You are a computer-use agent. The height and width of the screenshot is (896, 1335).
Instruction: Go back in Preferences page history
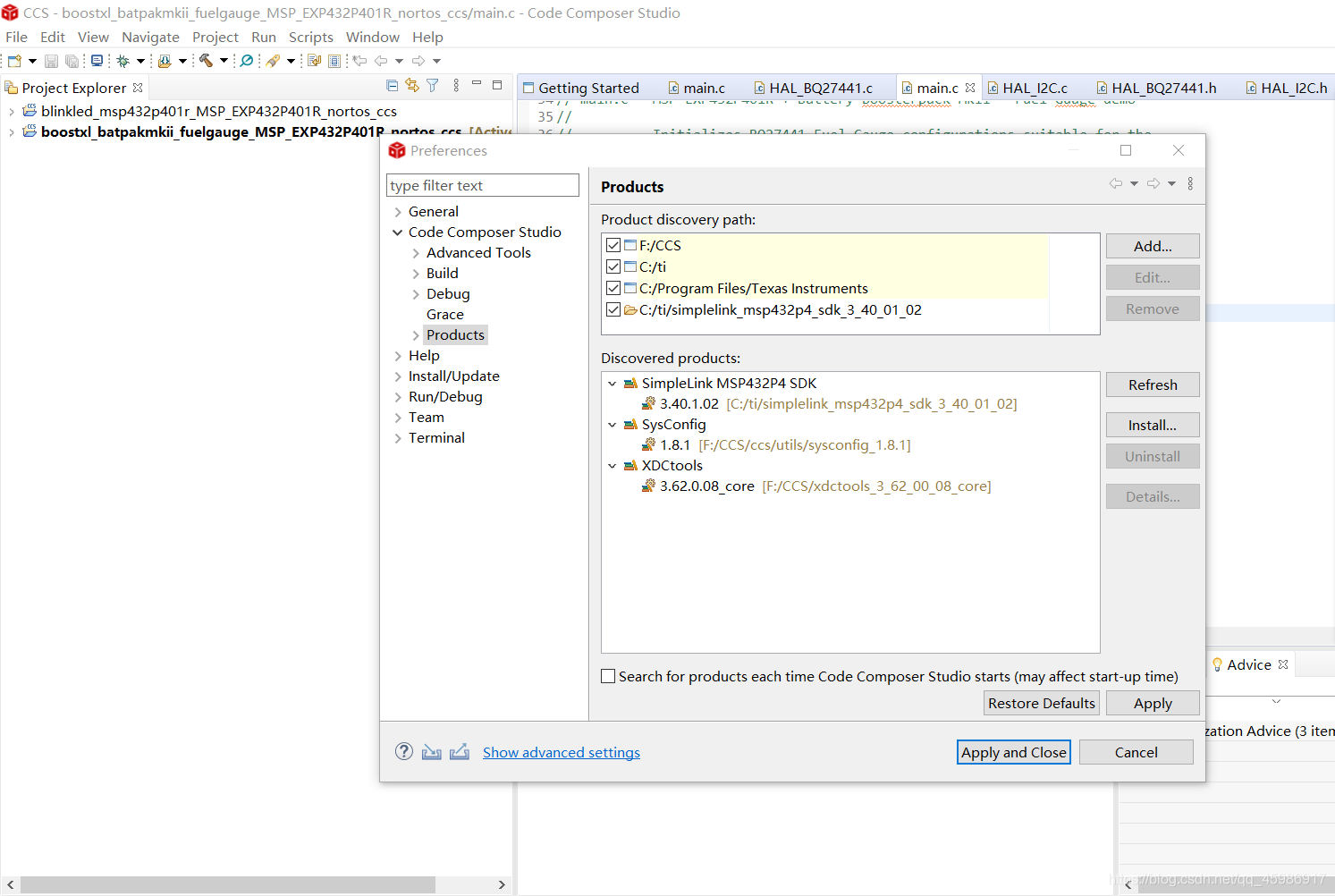click(1116, 183)
